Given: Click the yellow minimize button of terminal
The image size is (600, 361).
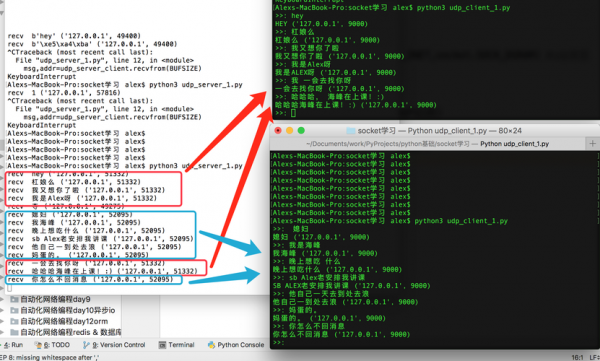Looking at the screenshot, I should point(290,131).
